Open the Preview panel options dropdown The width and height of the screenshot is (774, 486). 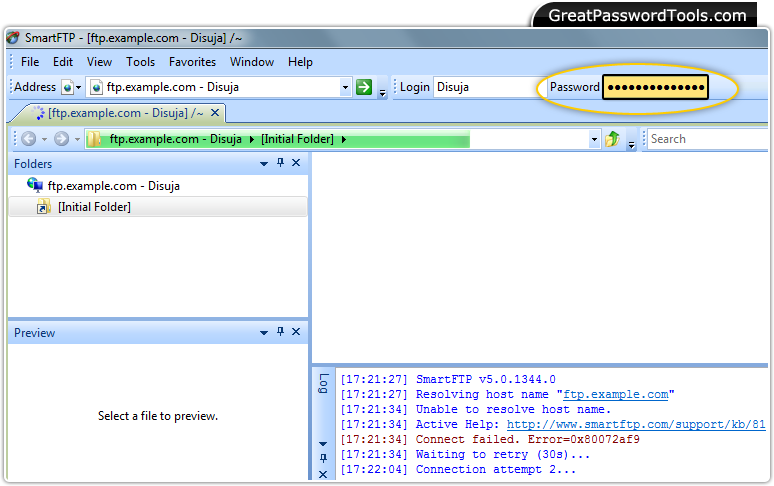tap(264, 333)
